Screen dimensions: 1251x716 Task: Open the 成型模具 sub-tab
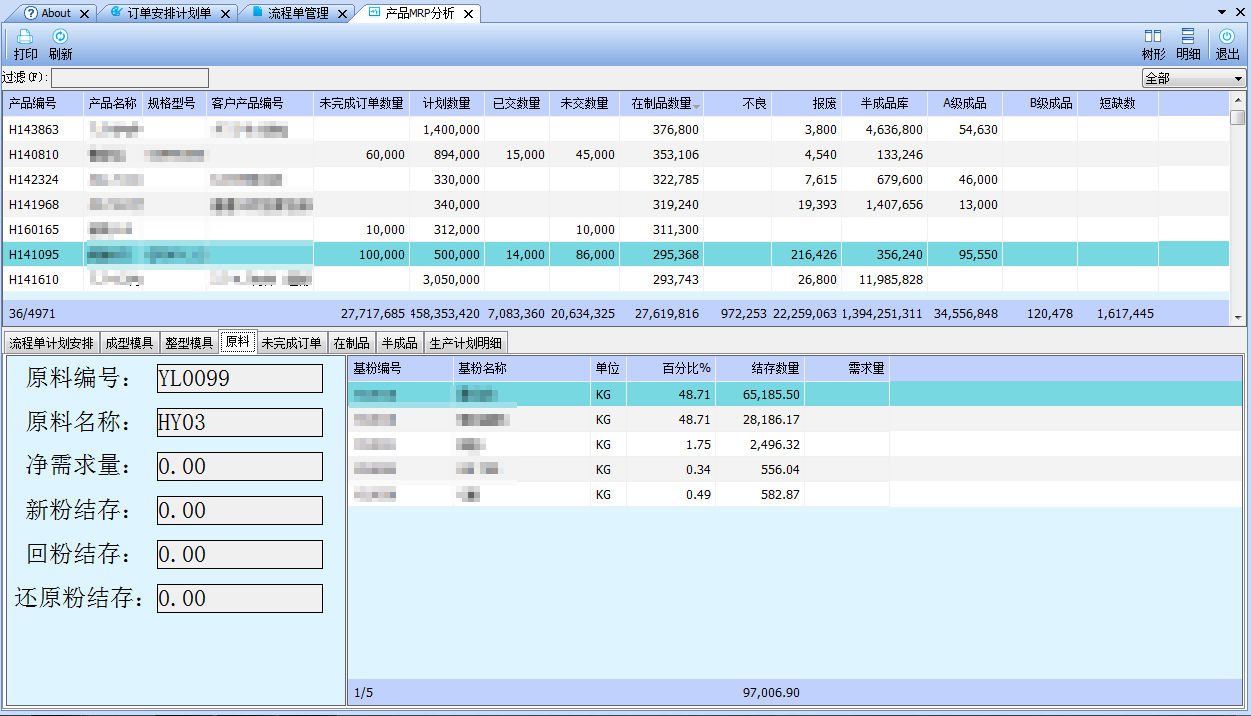pos(129,343)
